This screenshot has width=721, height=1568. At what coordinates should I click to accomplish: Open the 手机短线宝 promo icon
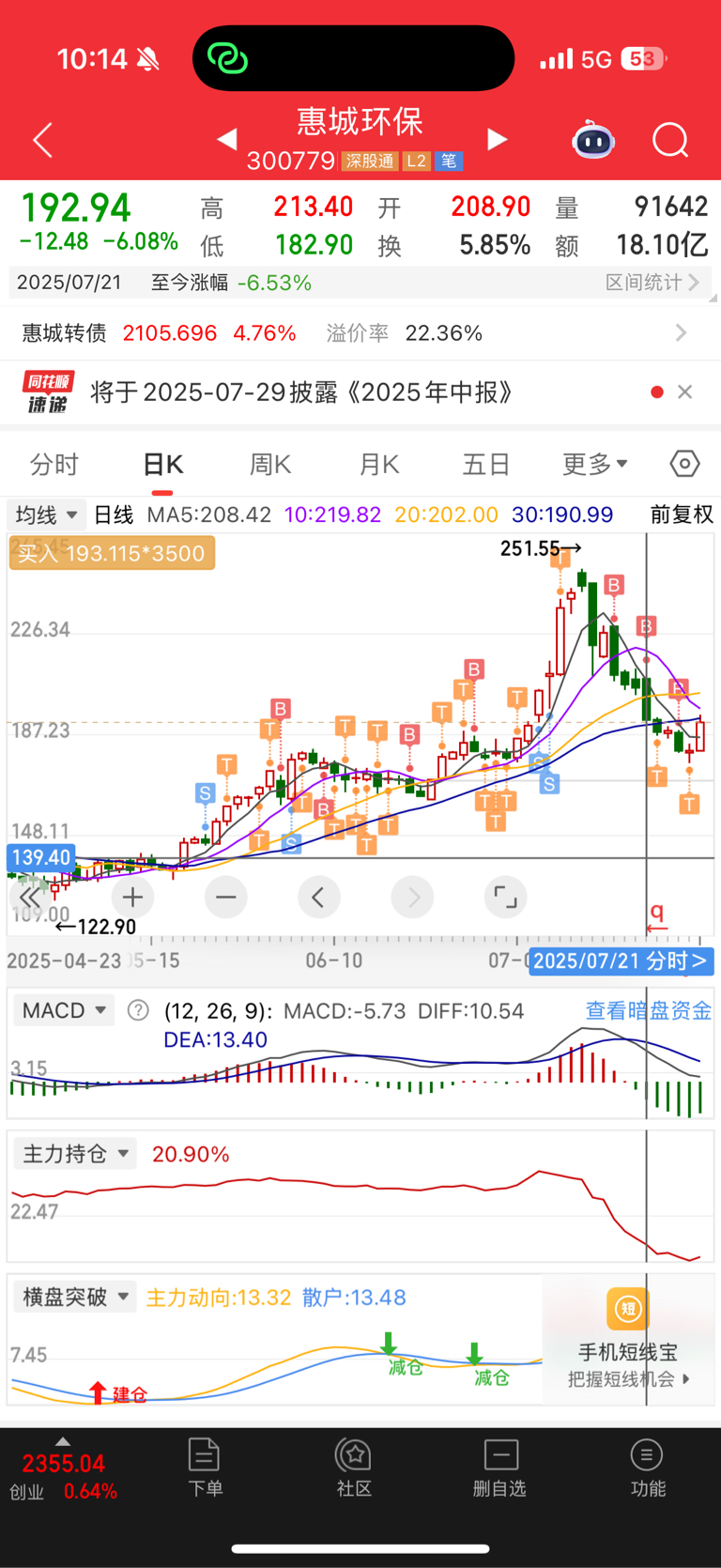coord(628,1309)
